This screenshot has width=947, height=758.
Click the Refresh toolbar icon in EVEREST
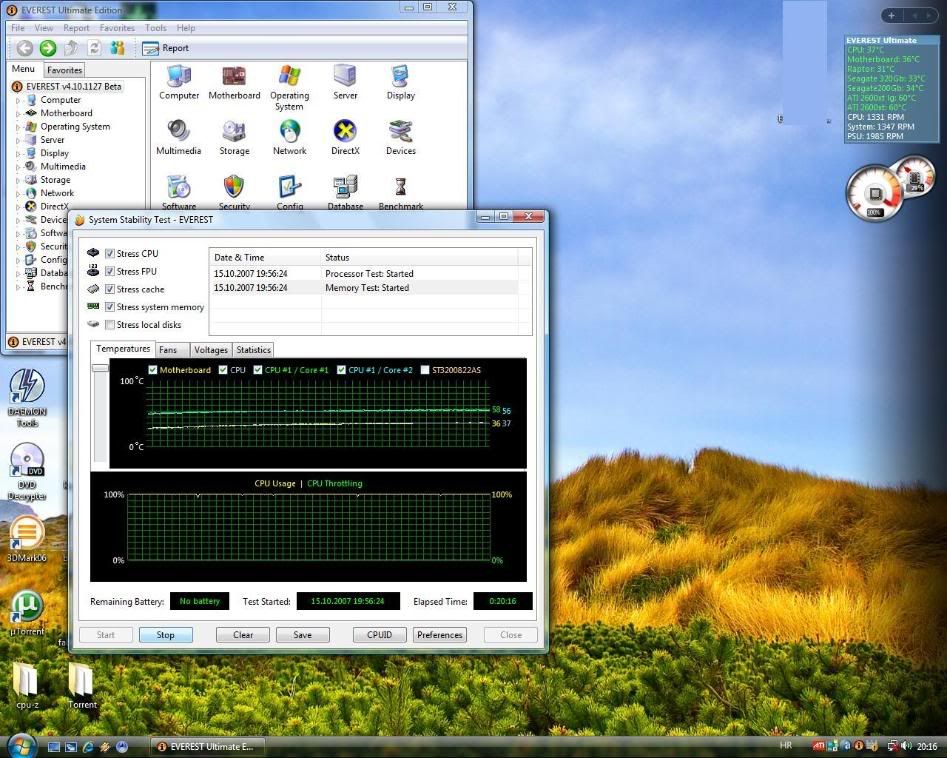click(94, 48)
